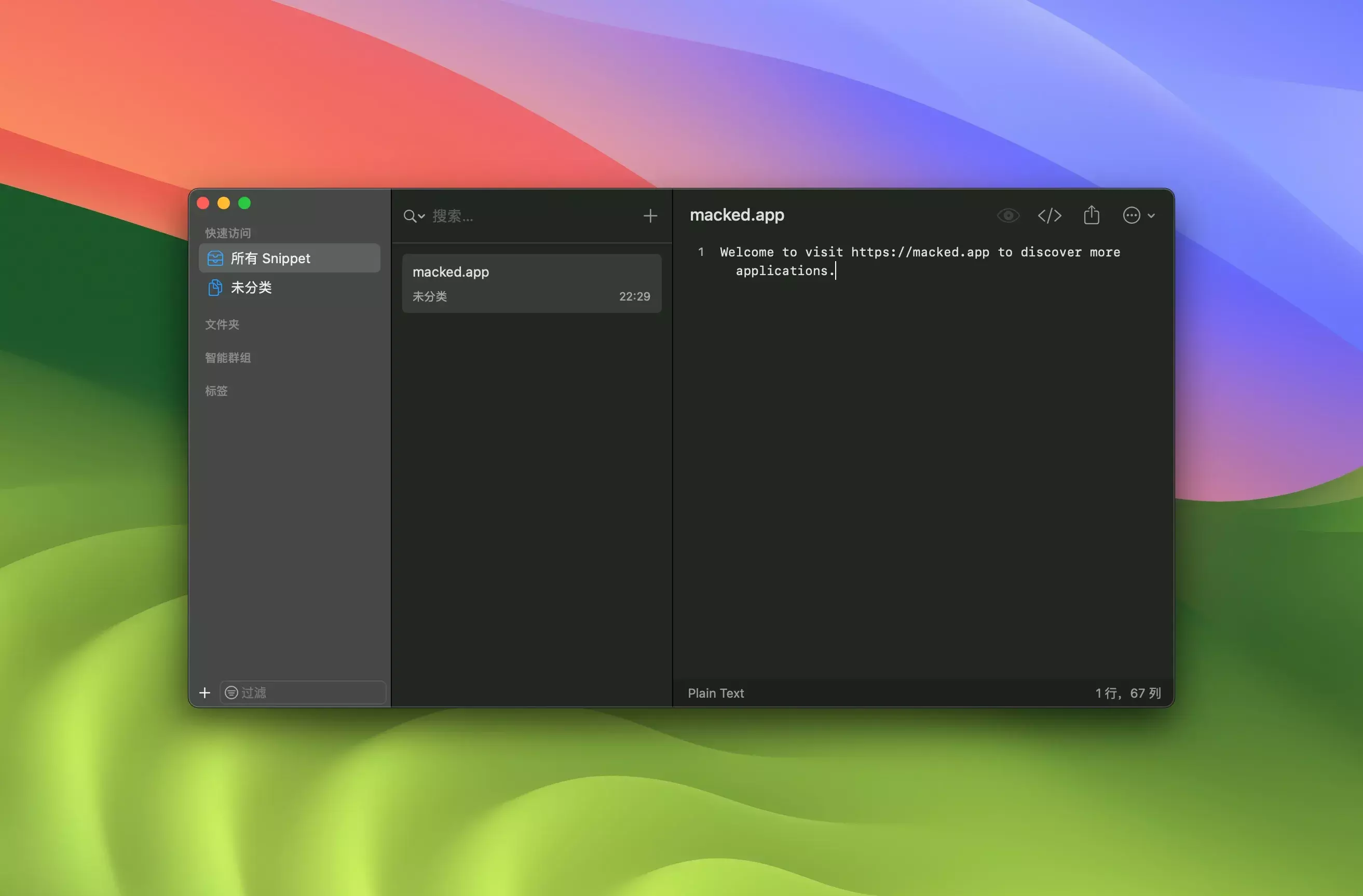Click the 智能群组 section header

228,358
